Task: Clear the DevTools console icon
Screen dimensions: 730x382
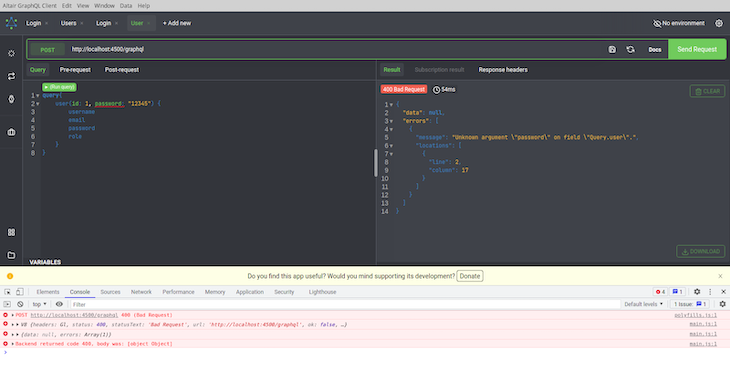Action: [20, 304]
